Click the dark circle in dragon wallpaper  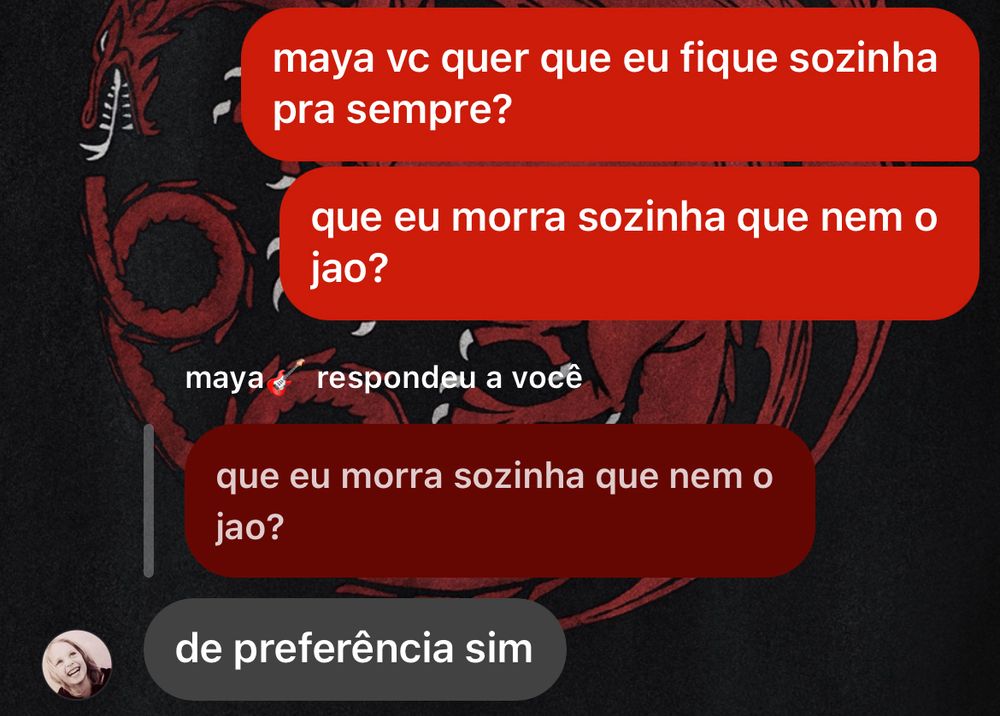coord(170,264)
